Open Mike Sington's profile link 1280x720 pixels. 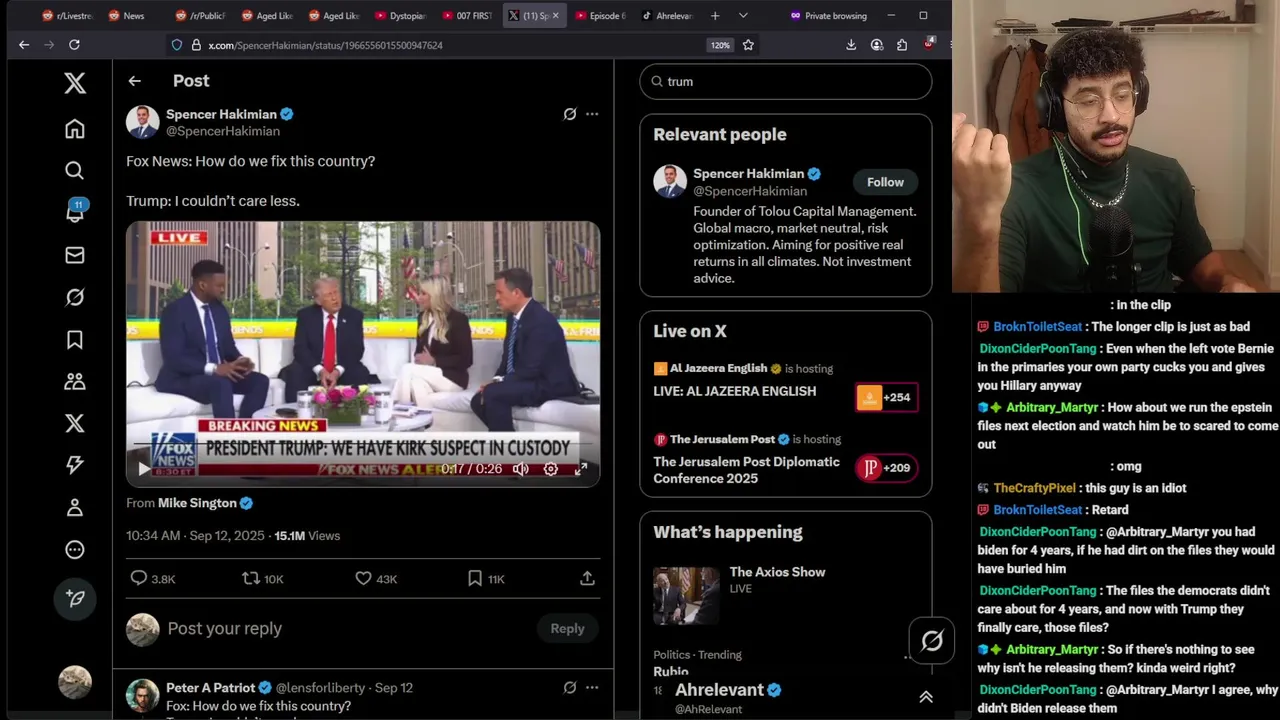[x=197, y=503]
